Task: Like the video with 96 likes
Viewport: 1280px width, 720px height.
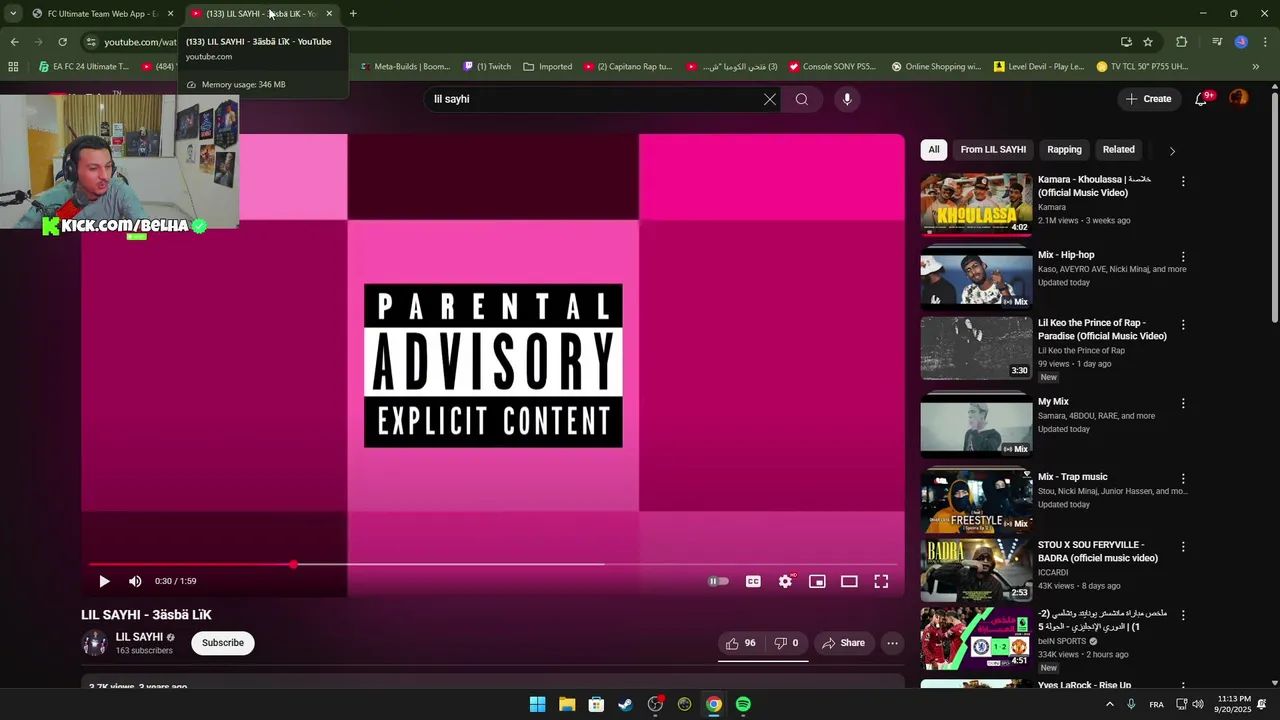Action: pyautogui.click(x=740, y=643)
